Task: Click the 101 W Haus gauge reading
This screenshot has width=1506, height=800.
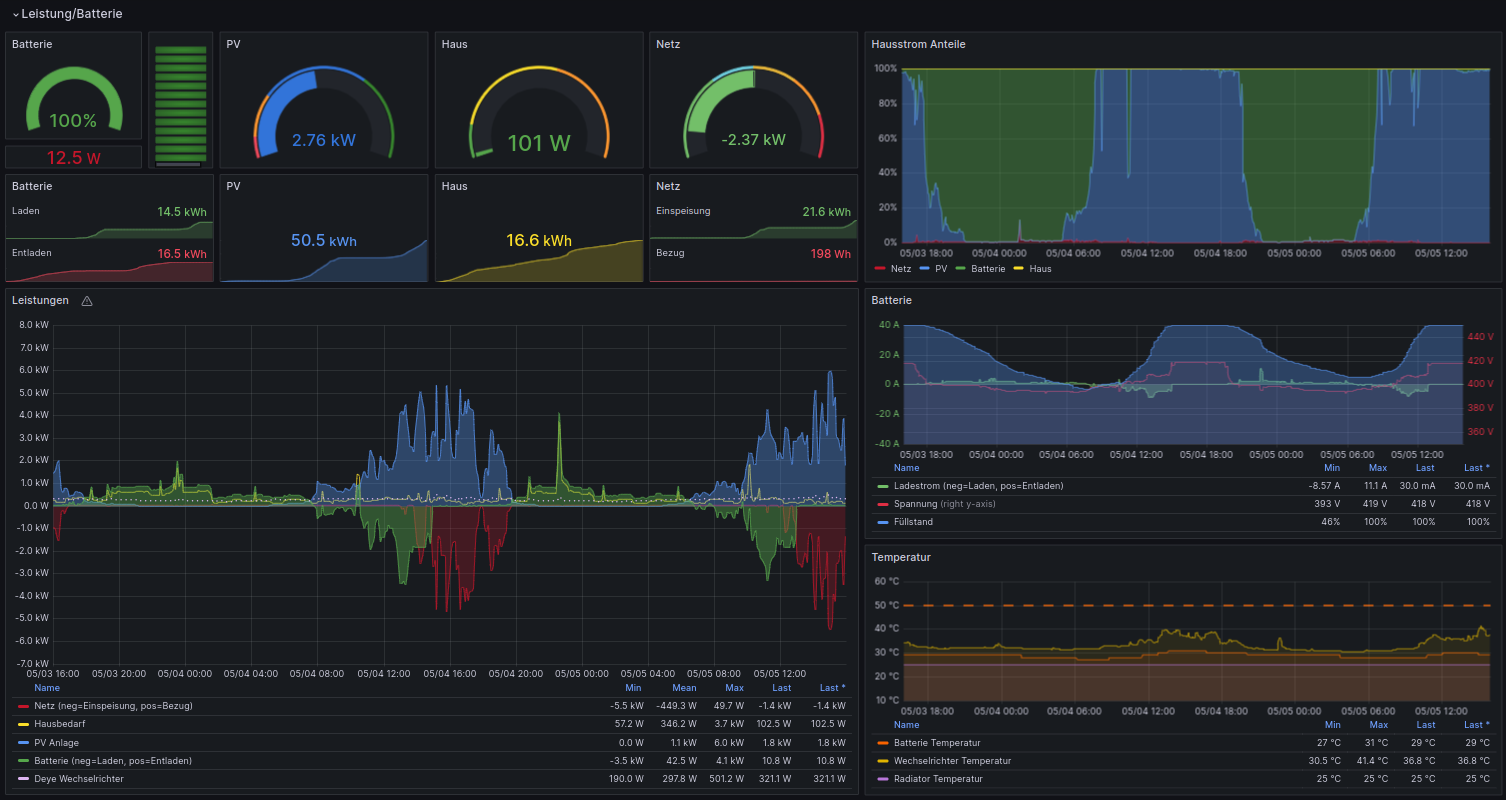Action: pos(538,143)
